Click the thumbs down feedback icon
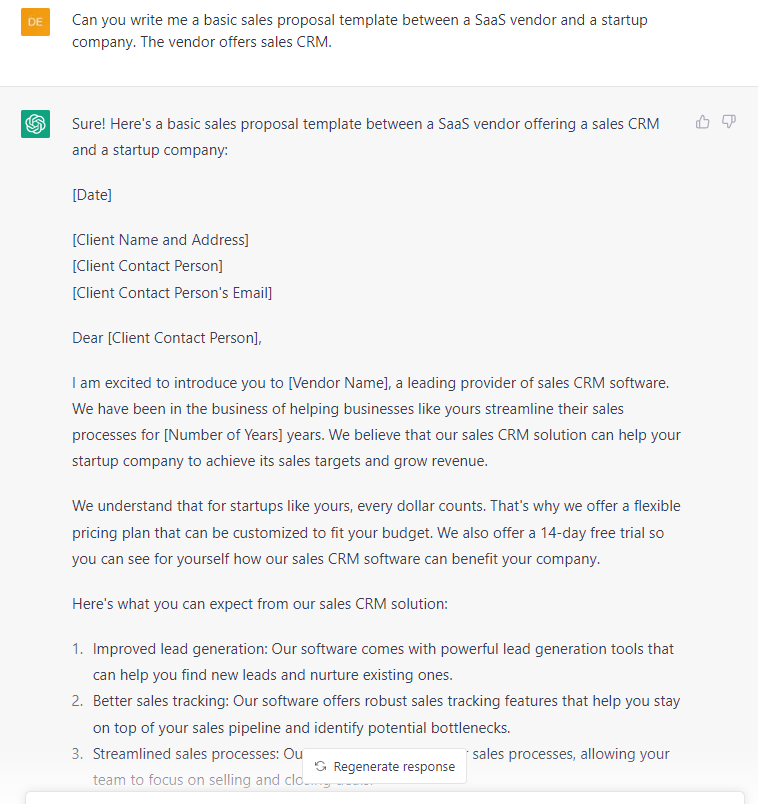The width and height of the screenshot is (758, 804). (x=729, y=122)
